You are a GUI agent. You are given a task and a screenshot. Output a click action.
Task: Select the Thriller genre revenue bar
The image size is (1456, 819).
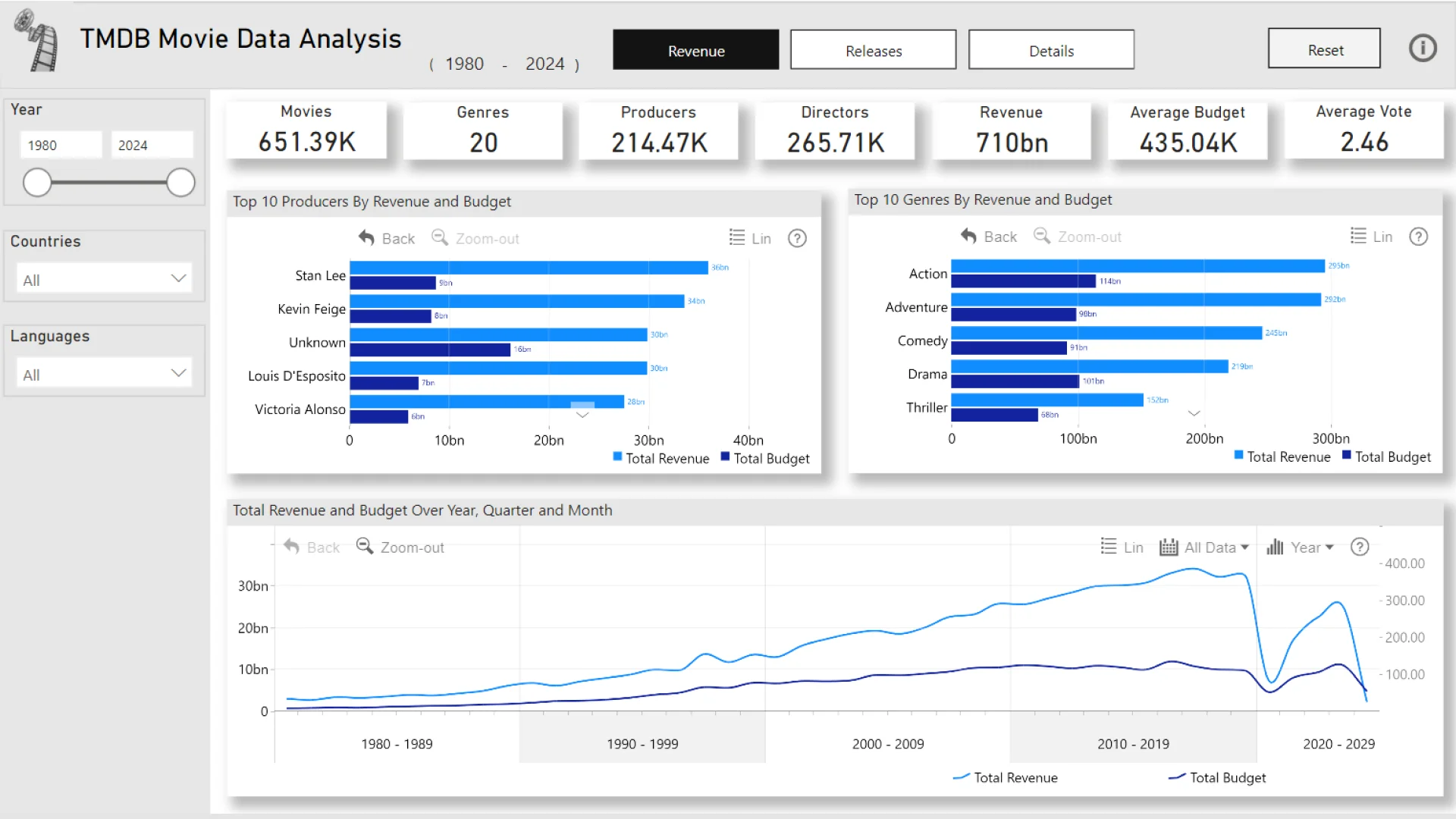1047,400
